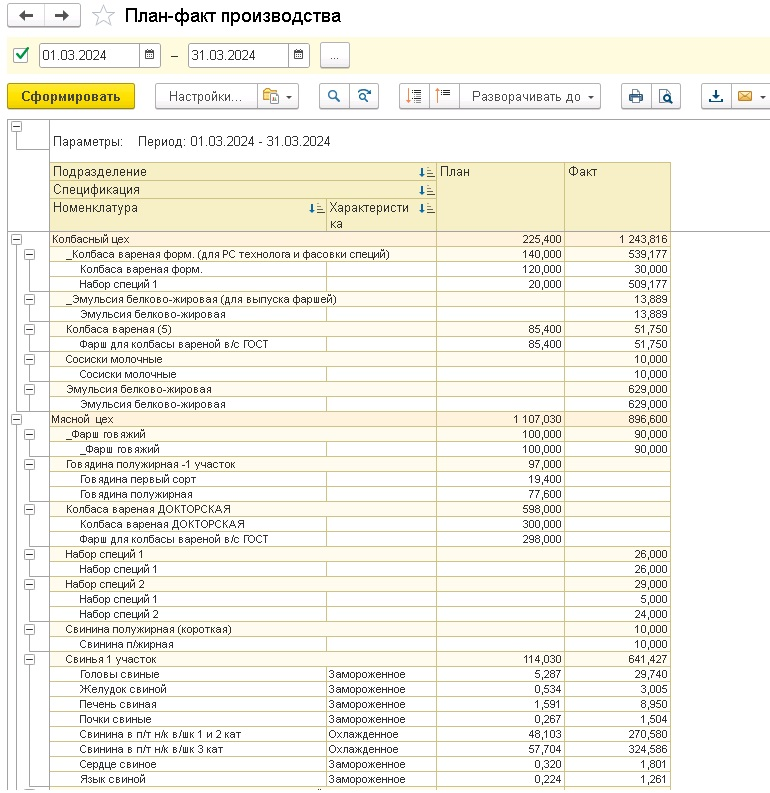
Task: Open the report variants dropdown next to Настройки
Action: click(277, 96)
